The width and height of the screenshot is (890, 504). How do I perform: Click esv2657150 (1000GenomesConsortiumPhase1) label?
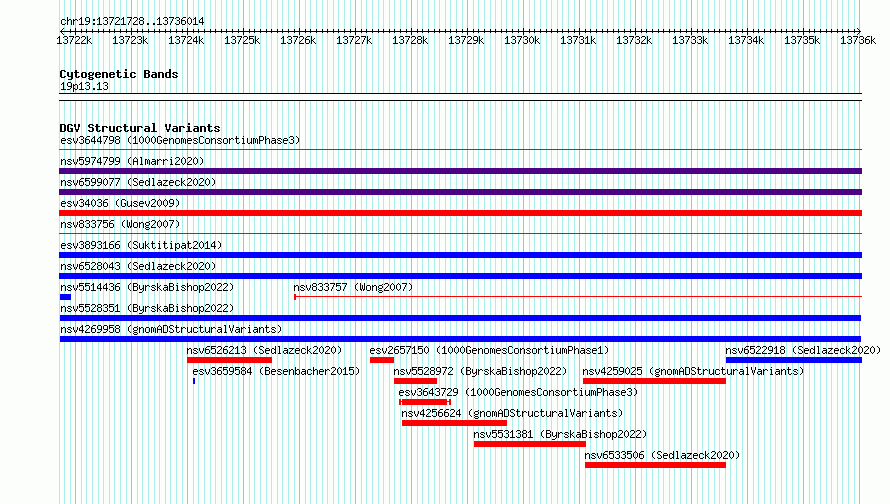pyautogui.click(x=489, y=350)
